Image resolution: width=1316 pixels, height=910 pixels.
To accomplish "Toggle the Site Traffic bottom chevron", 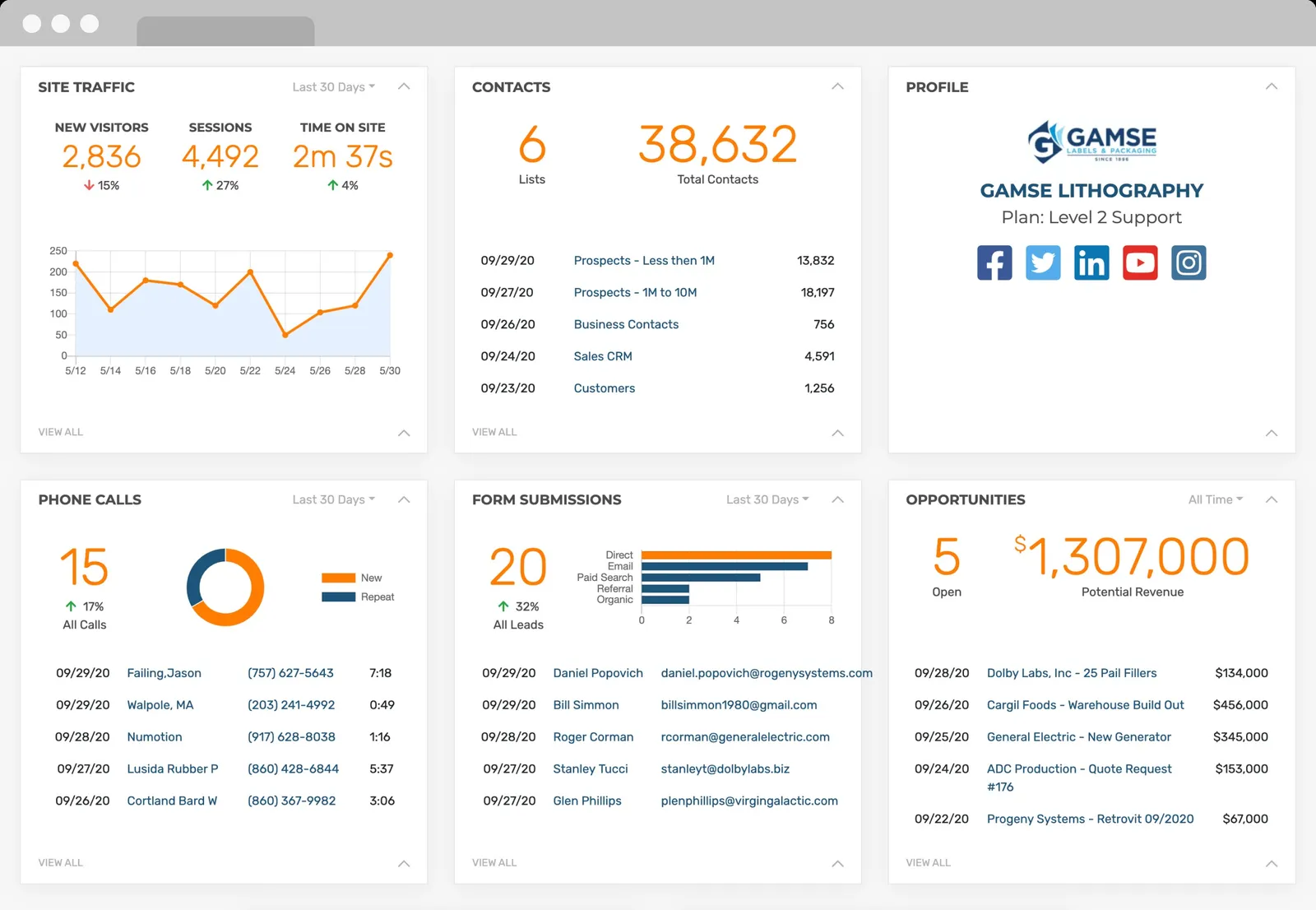I will tap(404, 433).
